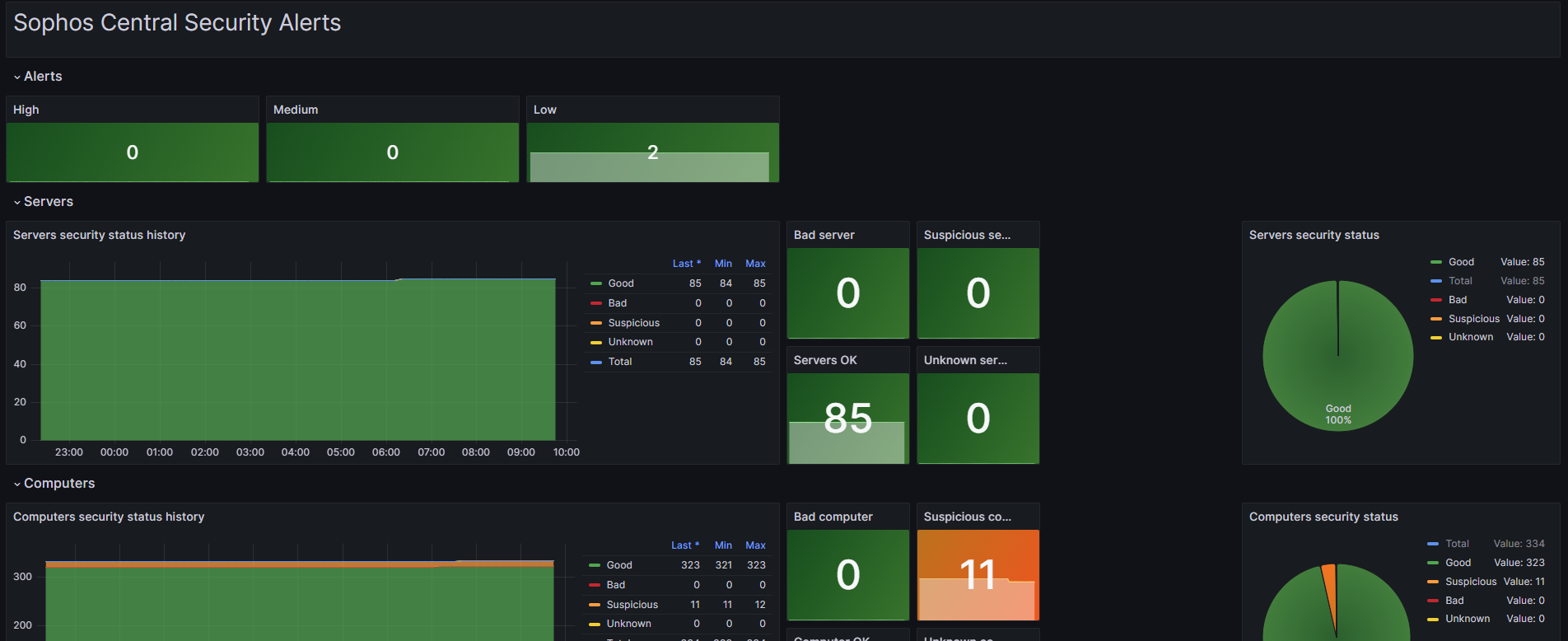
Task: Toggle Bad series in servers history legend
Action: (x=618, y=303)
